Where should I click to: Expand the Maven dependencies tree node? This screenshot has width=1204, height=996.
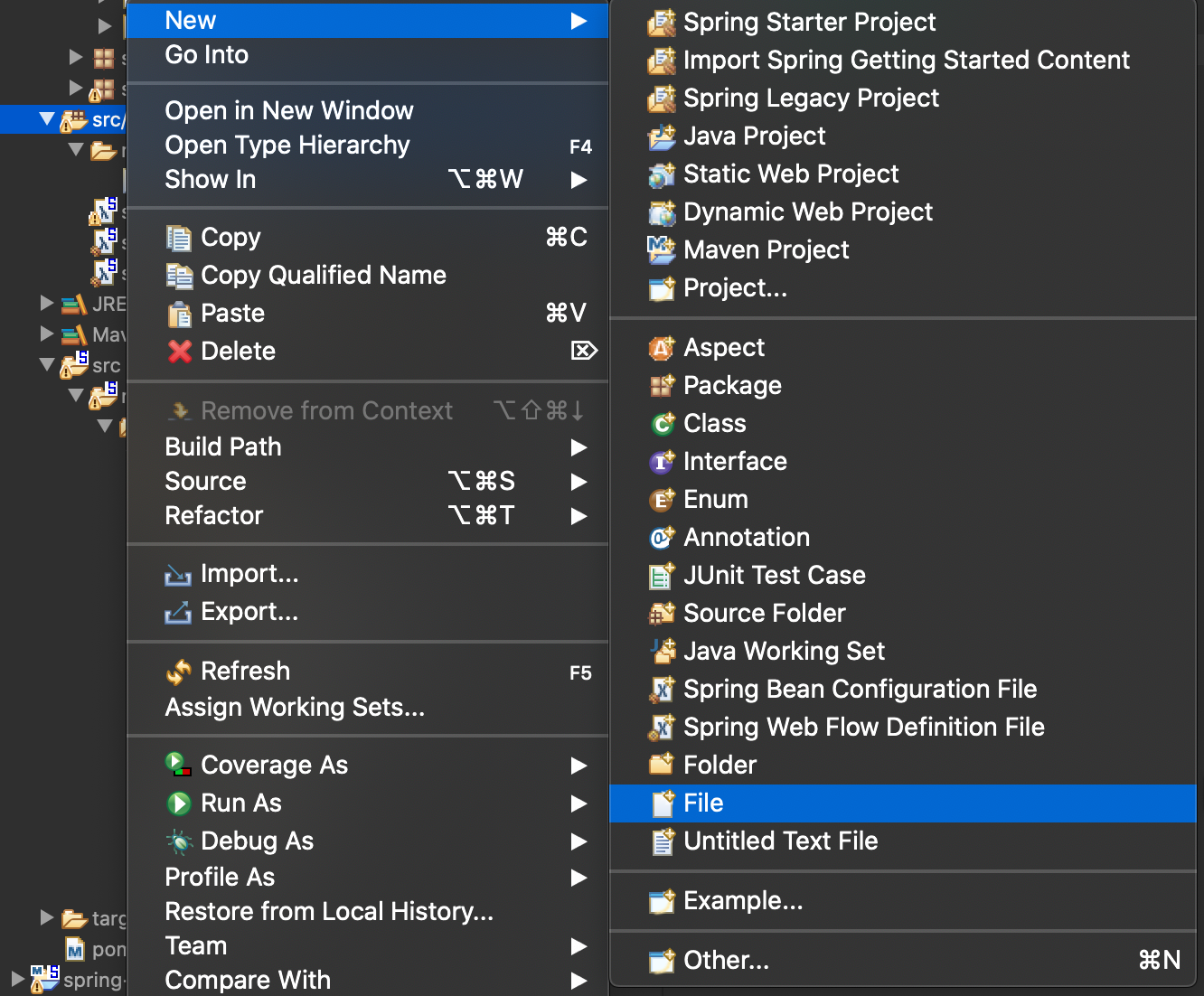coord(47,334)
